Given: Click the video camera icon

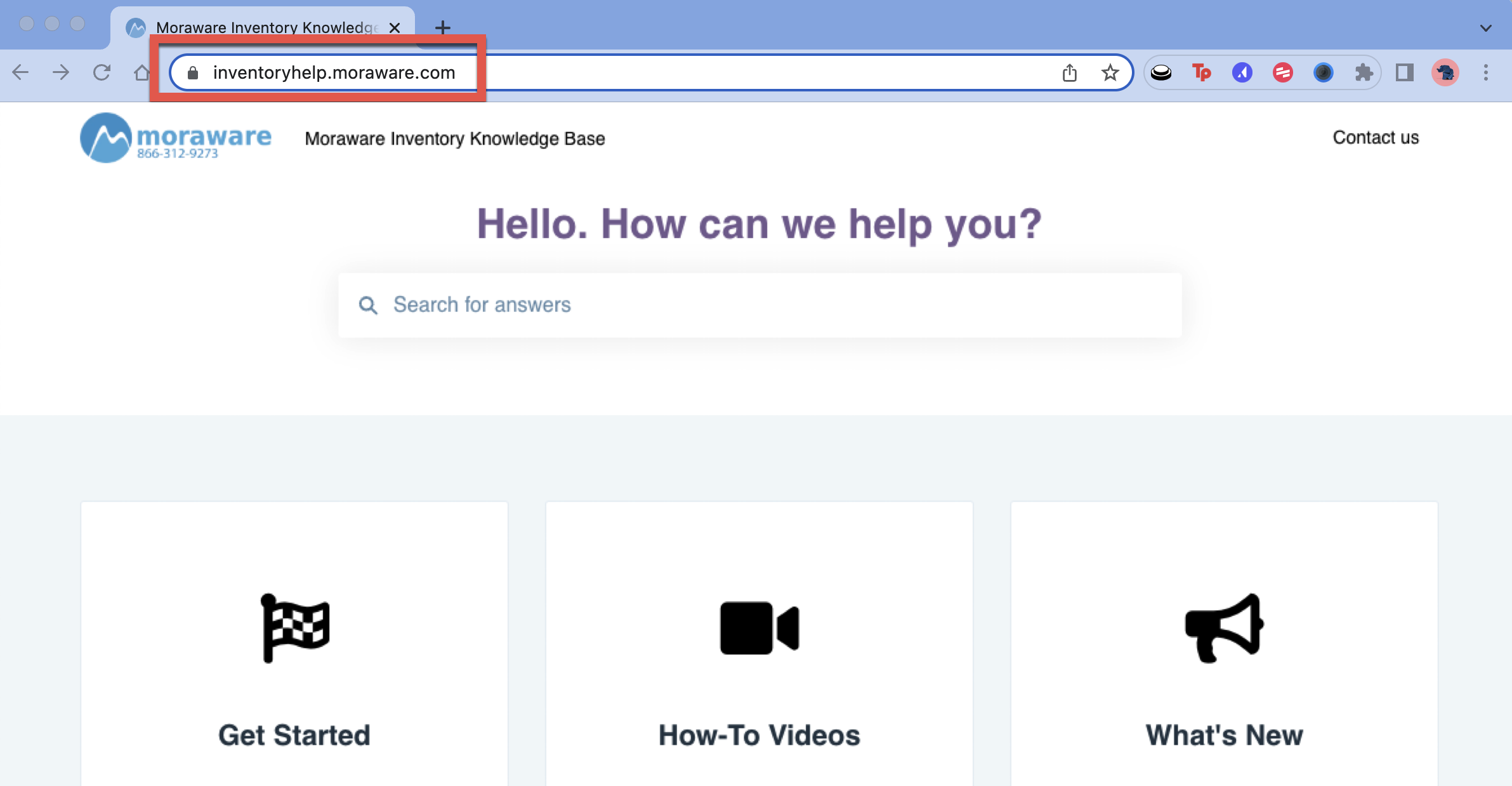Looking at the screenshot, I should (x=759, y=628).
